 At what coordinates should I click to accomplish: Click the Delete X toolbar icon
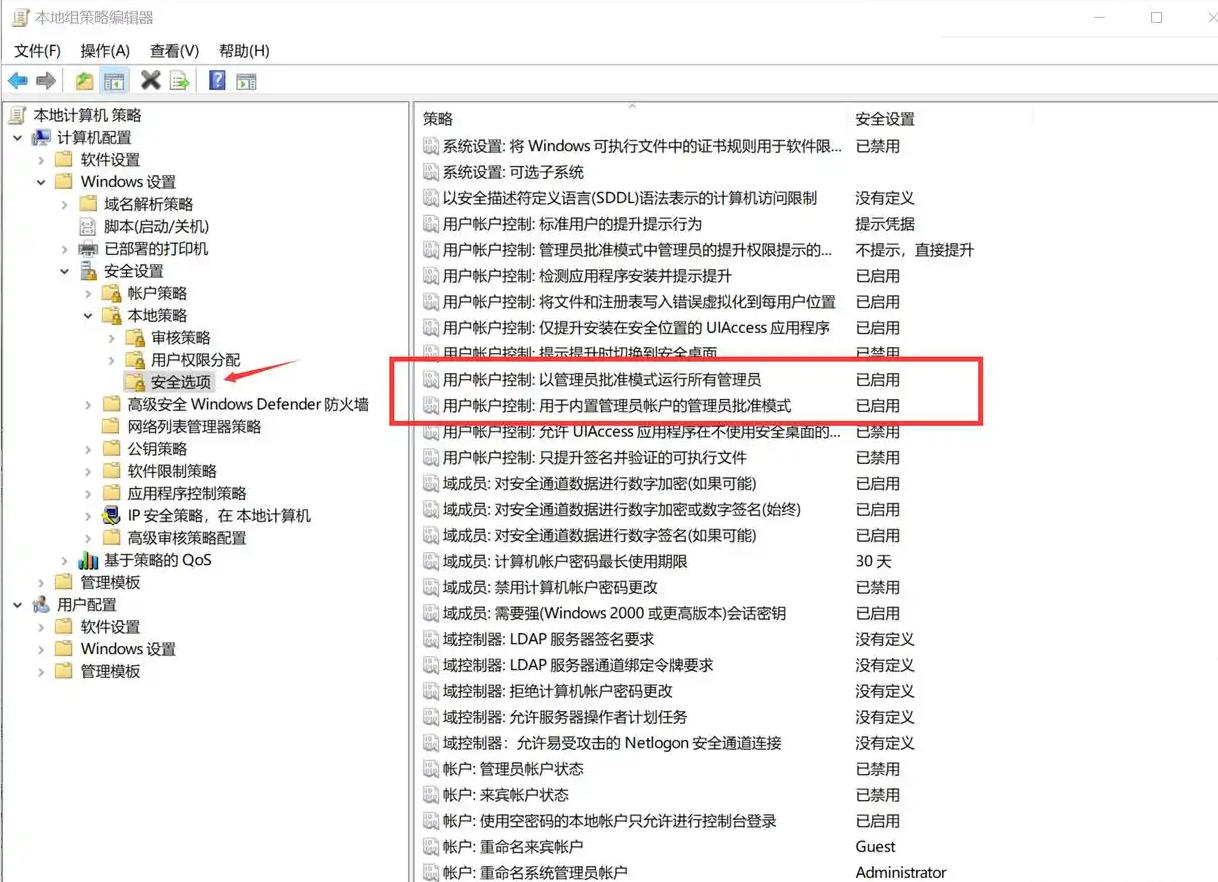[151, 81]
